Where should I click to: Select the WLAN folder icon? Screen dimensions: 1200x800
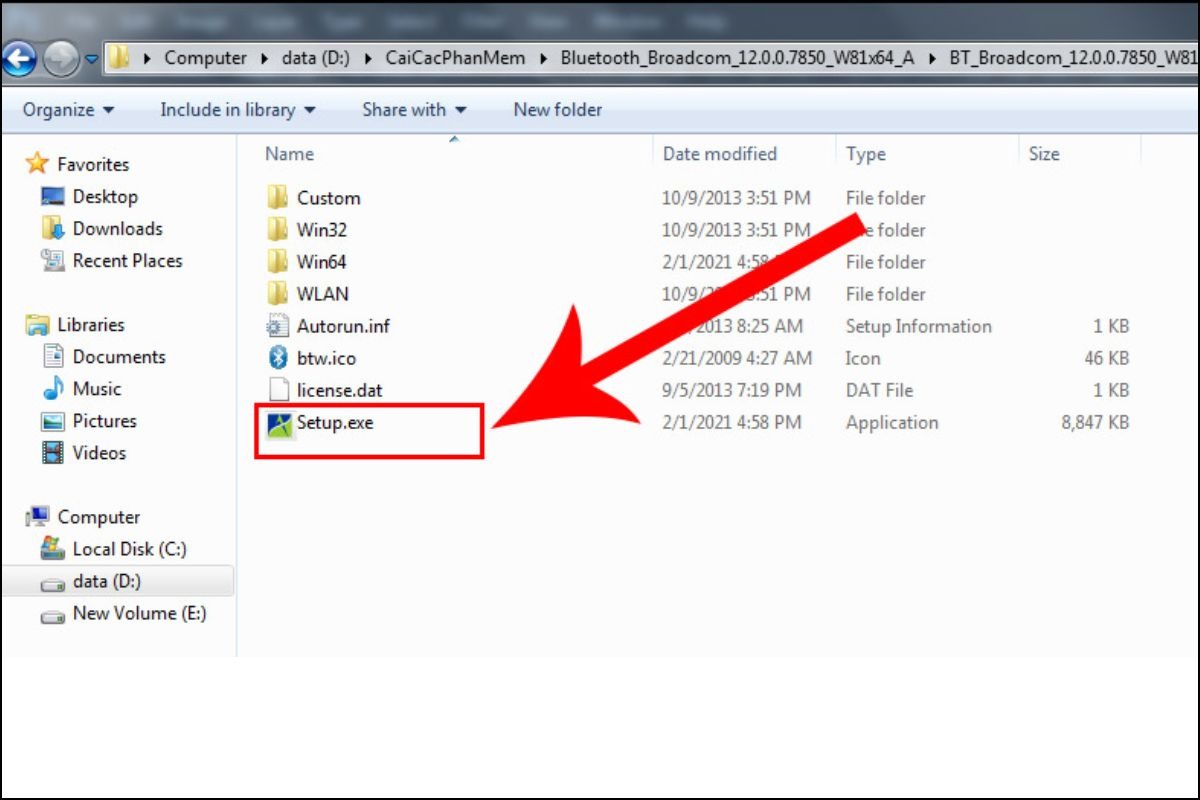(277, 293)
